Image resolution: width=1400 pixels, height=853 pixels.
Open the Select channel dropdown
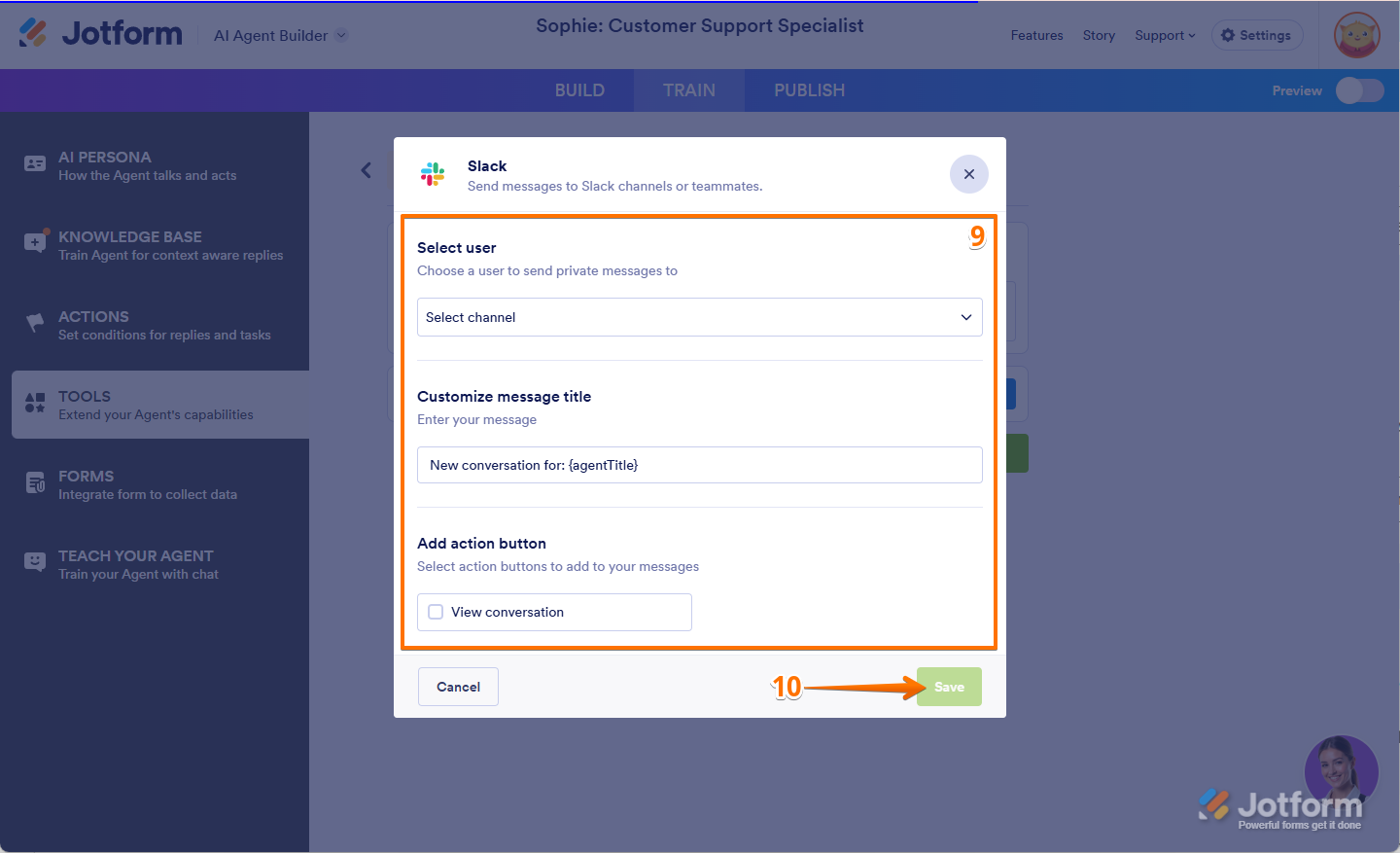tap(700, 317)
